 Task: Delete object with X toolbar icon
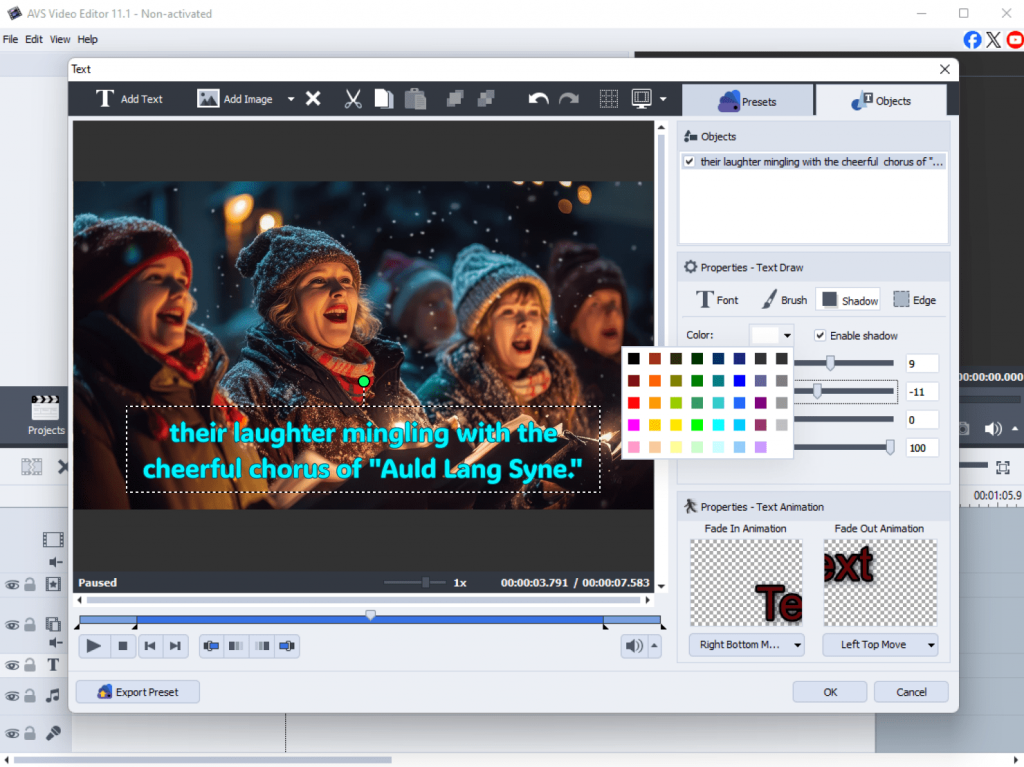click(x=313, y=99)
